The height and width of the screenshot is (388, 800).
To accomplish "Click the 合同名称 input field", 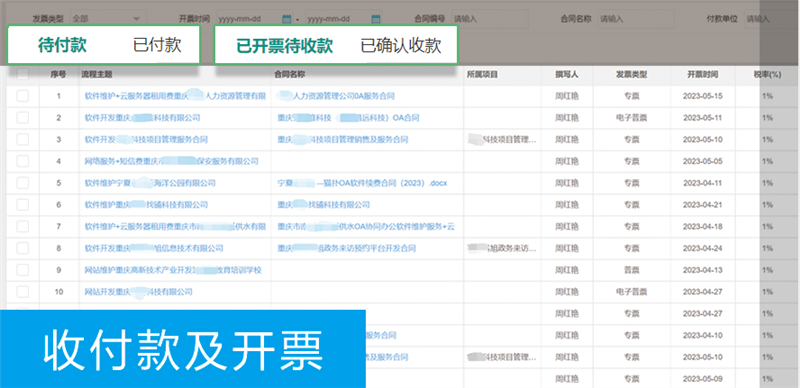I will tap(636, 19).
